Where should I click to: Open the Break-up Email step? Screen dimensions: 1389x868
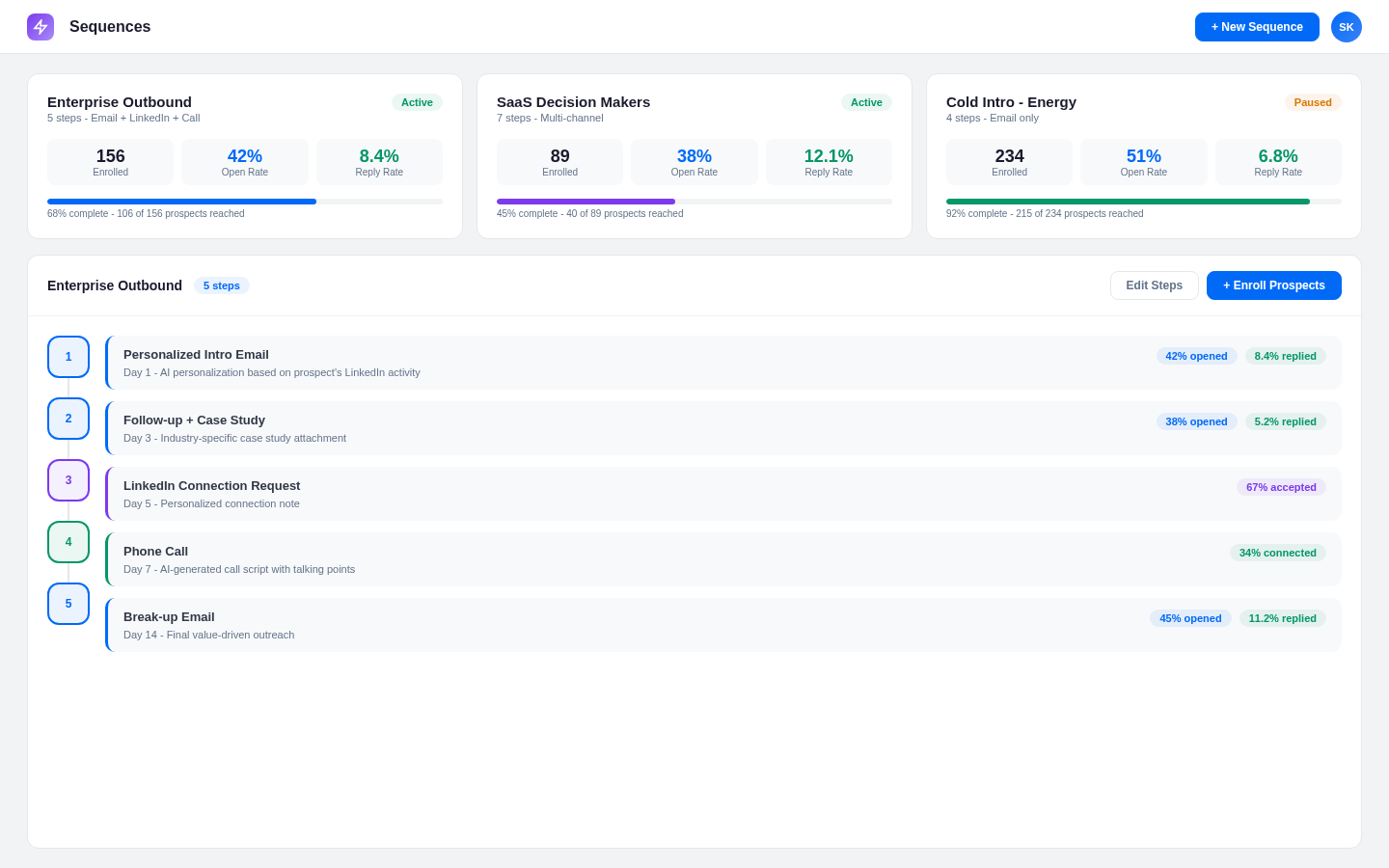(723, 625)
